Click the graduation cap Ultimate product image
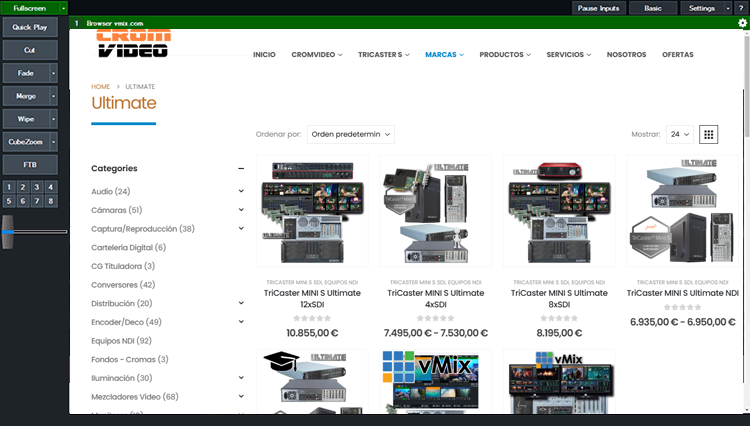Image resolution: width=750 pixels, height=426 pixels. tap(312, 382)
